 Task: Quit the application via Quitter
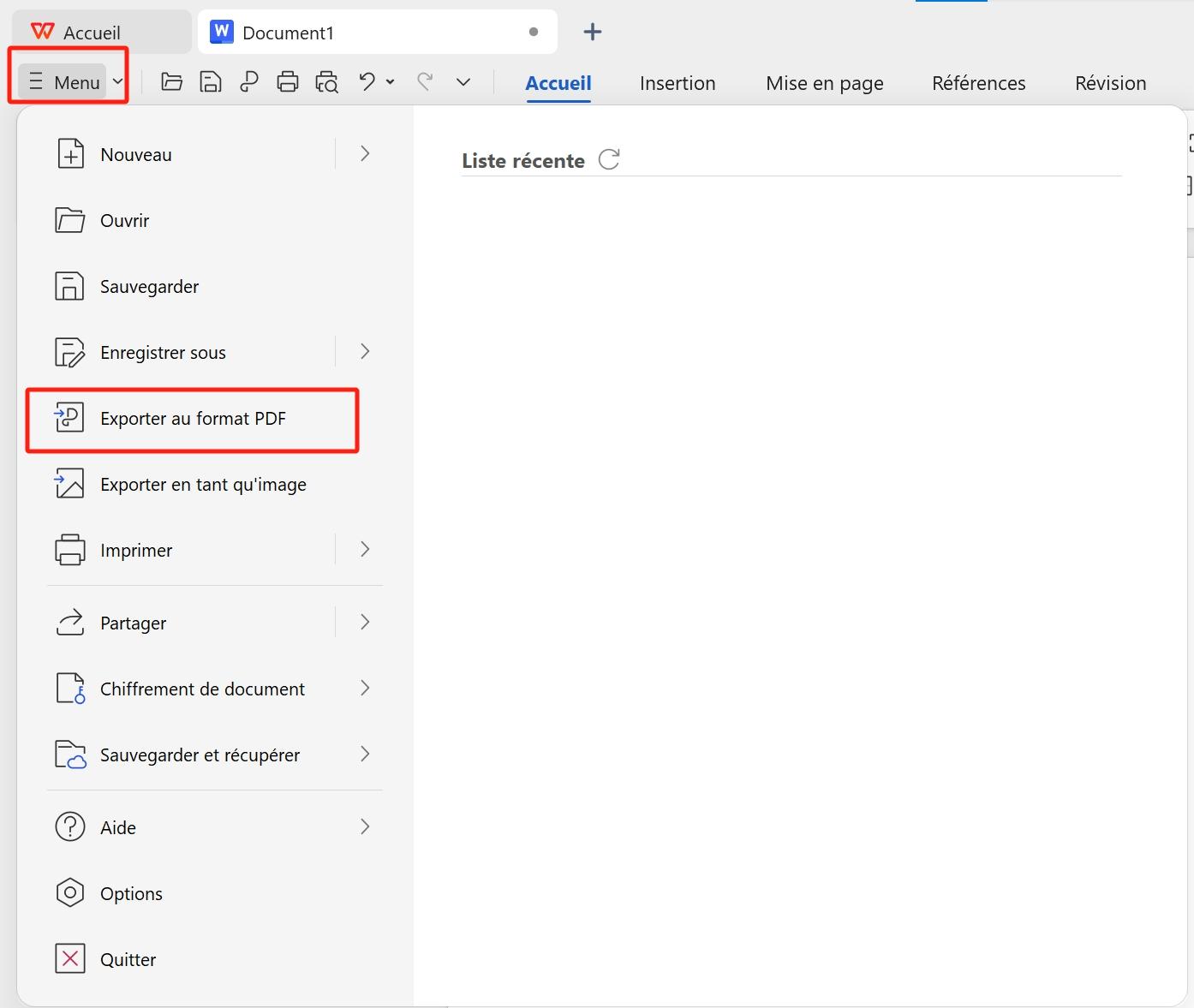(x=128, y=959)
